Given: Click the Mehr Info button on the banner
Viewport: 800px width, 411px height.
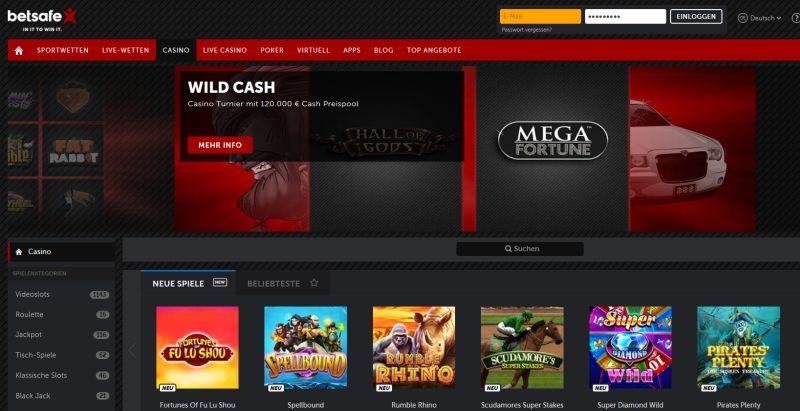Looking at the screenshot, I should (220, 145).
